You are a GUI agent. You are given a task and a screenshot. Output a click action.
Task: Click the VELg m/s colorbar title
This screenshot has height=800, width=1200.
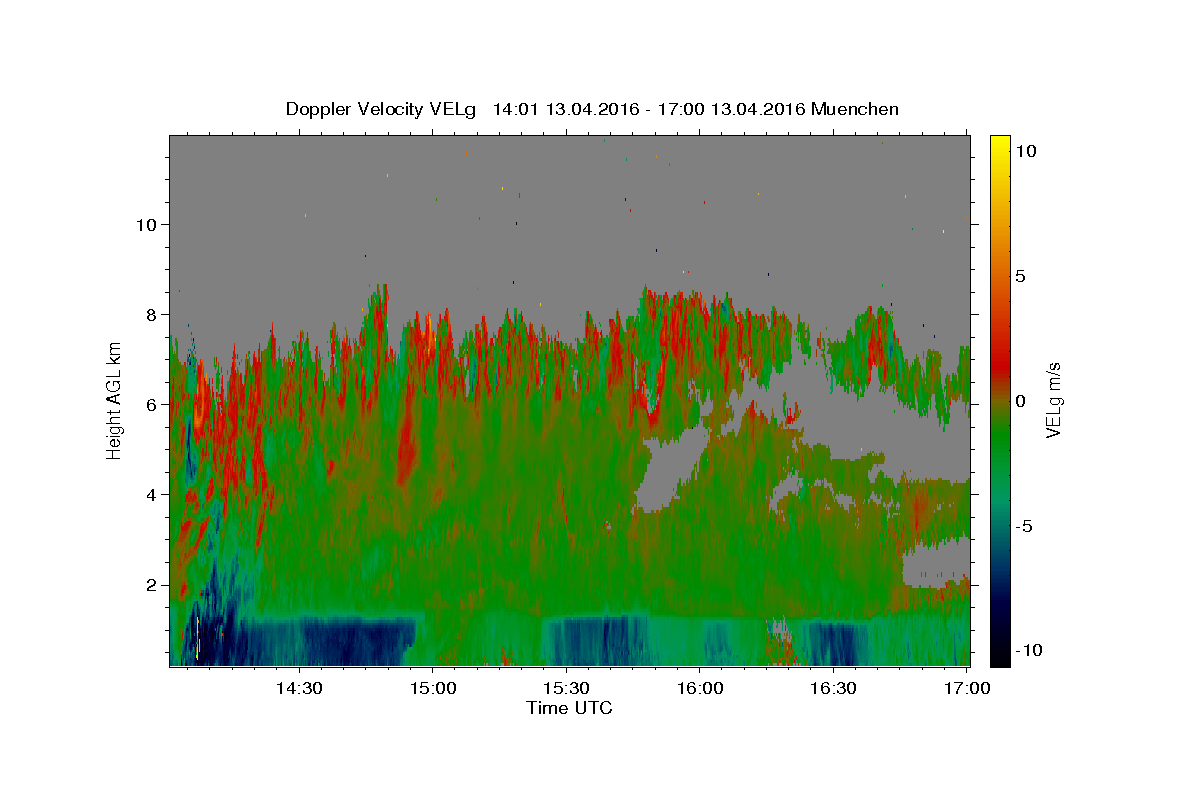(1053, 400)
